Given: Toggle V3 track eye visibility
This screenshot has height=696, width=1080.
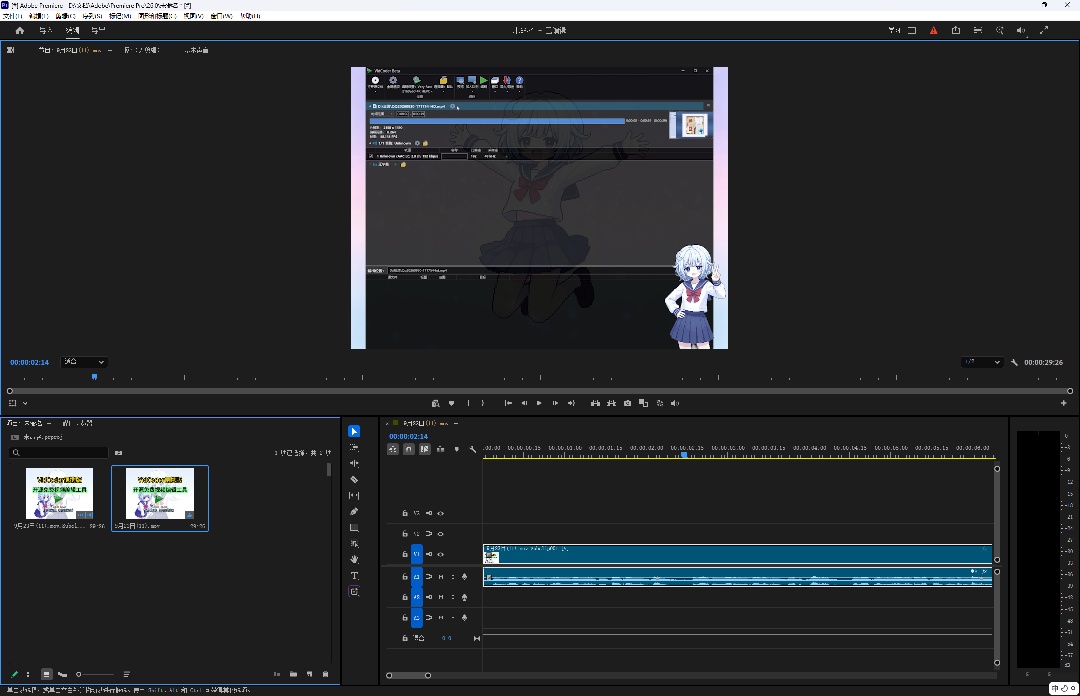Looking at the screenshot, I should tap(440, 513).
